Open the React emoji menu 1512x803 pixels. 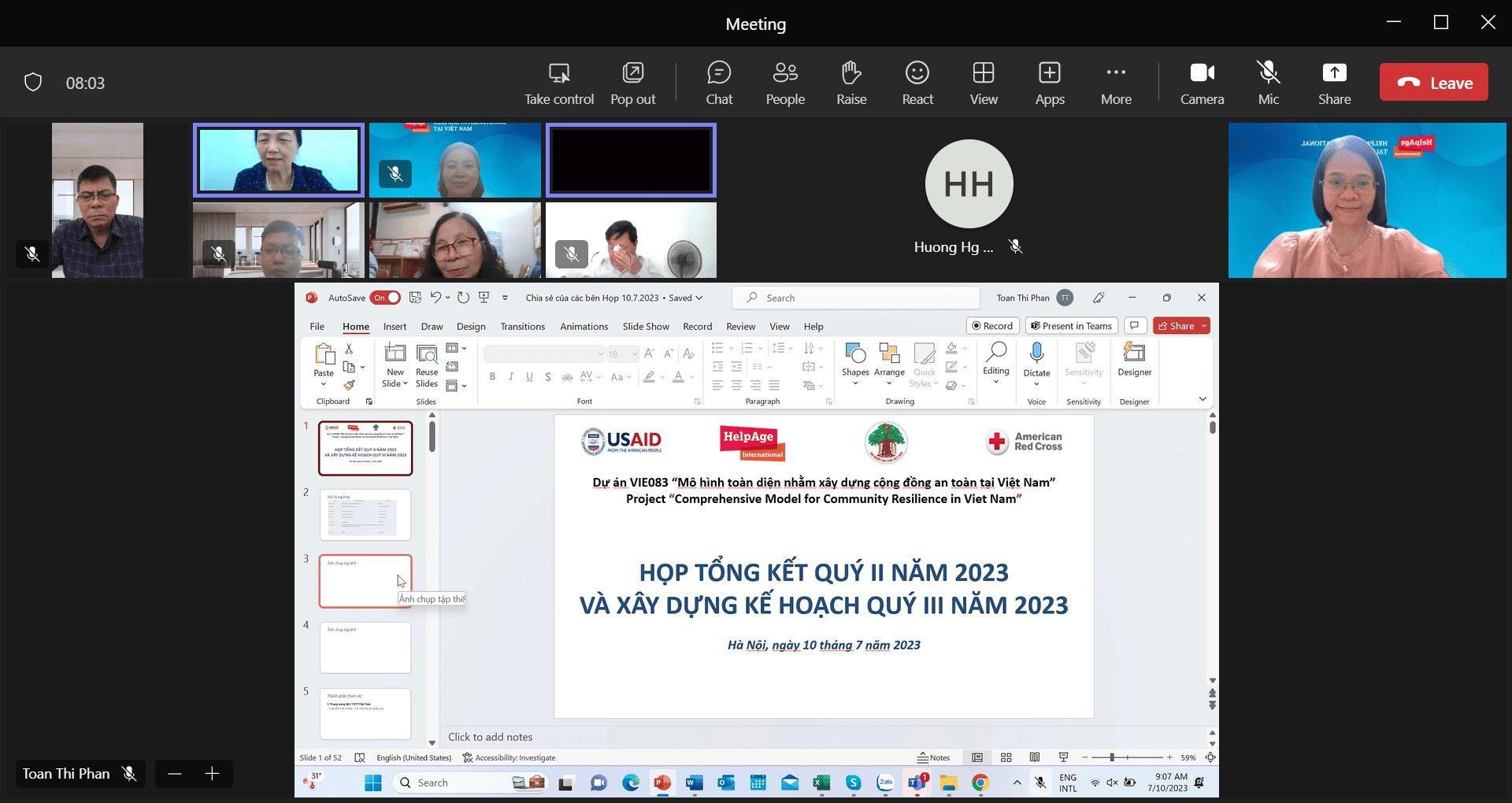point(917,83)
